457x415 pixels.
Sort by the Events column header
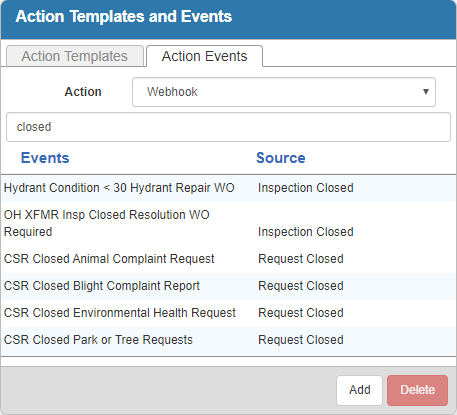[x=45, y=158]
